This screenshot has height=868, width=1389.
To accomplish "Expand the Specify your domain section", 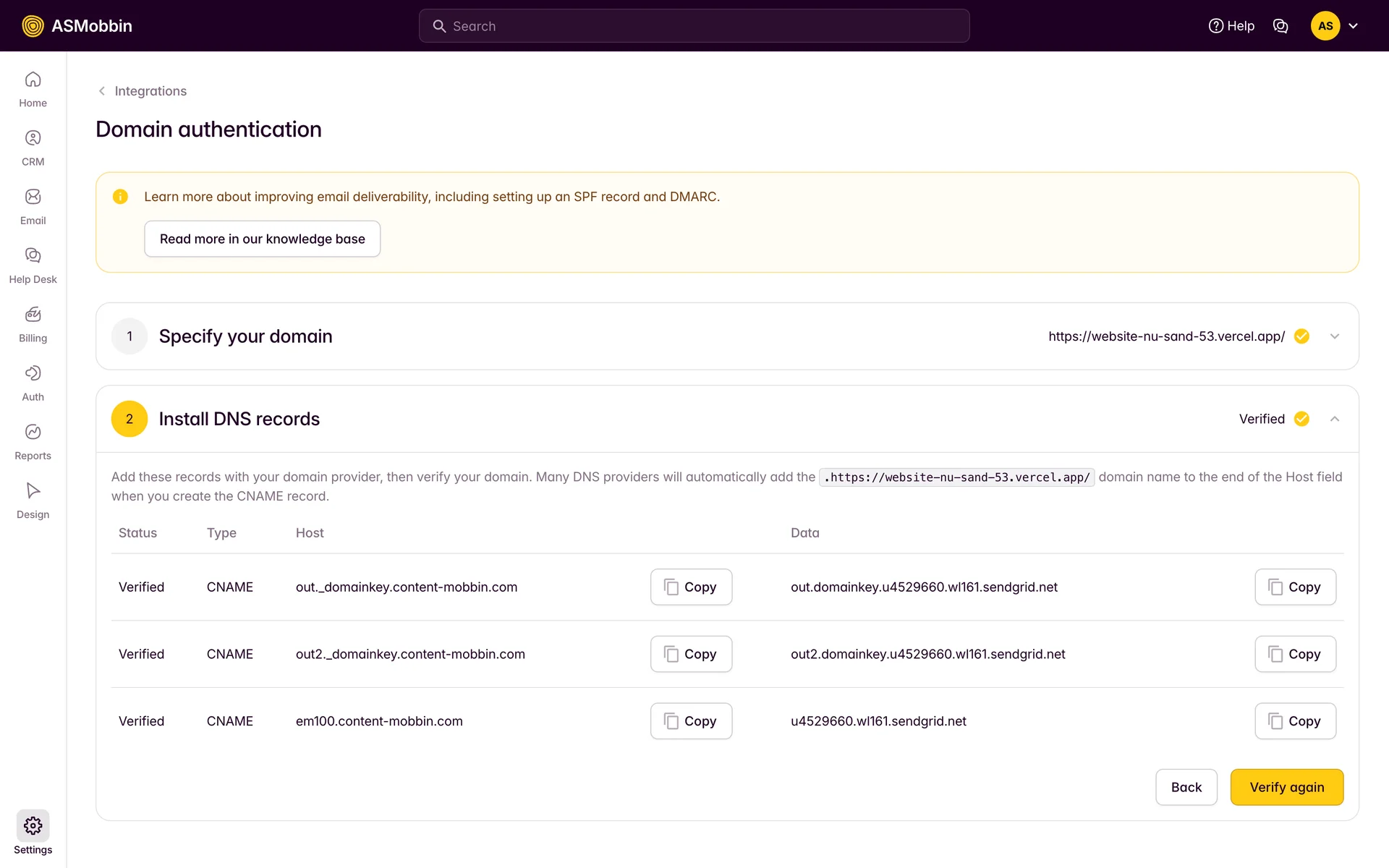I will click(x=1334, y=336).
